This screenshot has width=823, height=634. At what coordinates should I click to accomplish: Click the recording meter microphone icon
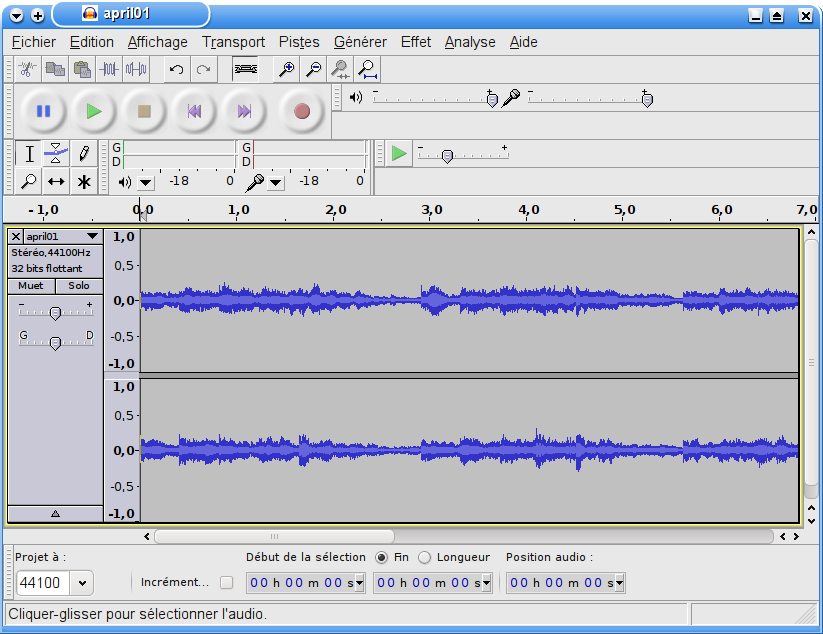pyautogui.click(x=255, y=182)
